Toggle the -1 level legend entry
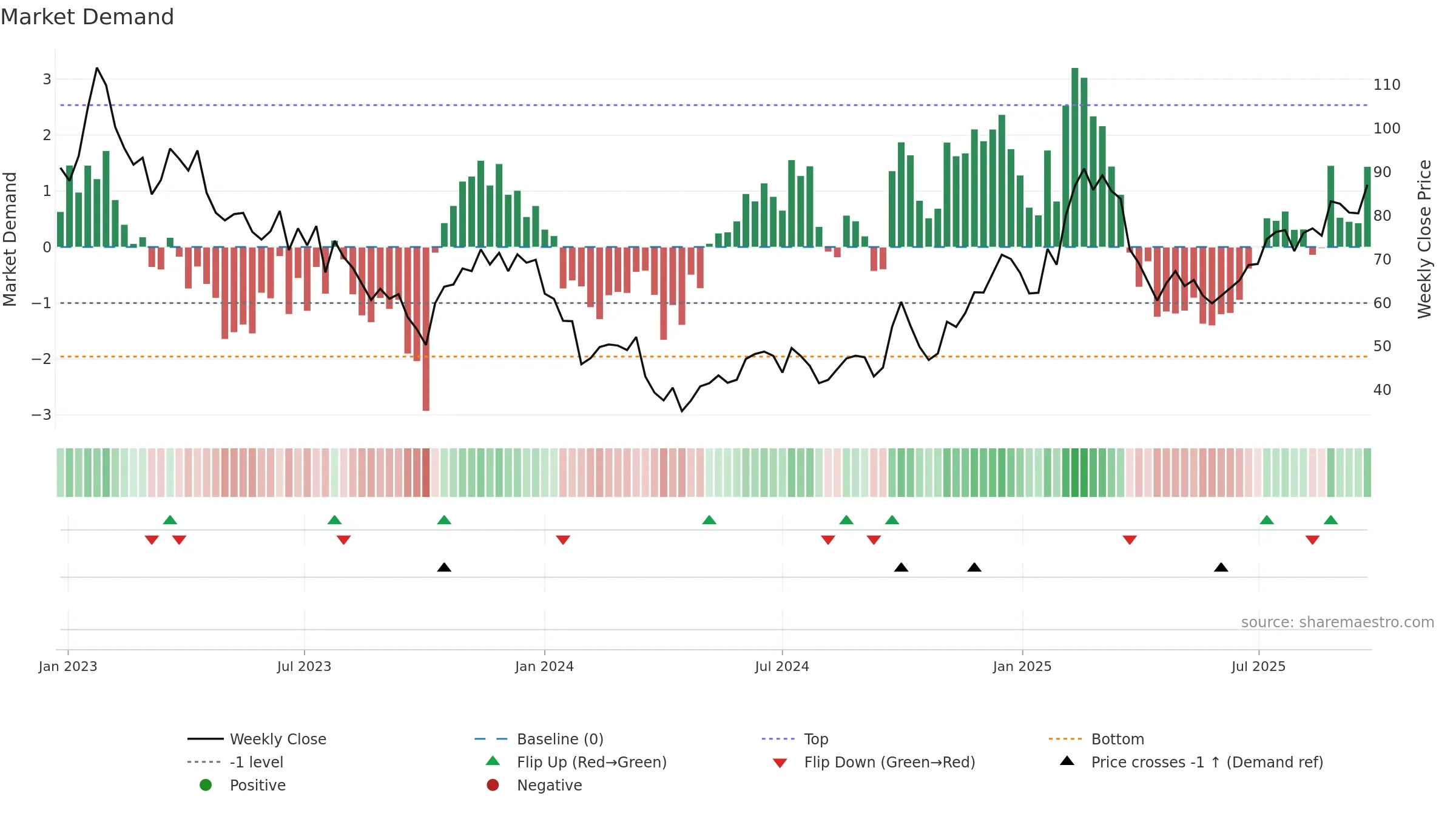Viewport: 1456px width, 819px height. click(x=235, y=762)
